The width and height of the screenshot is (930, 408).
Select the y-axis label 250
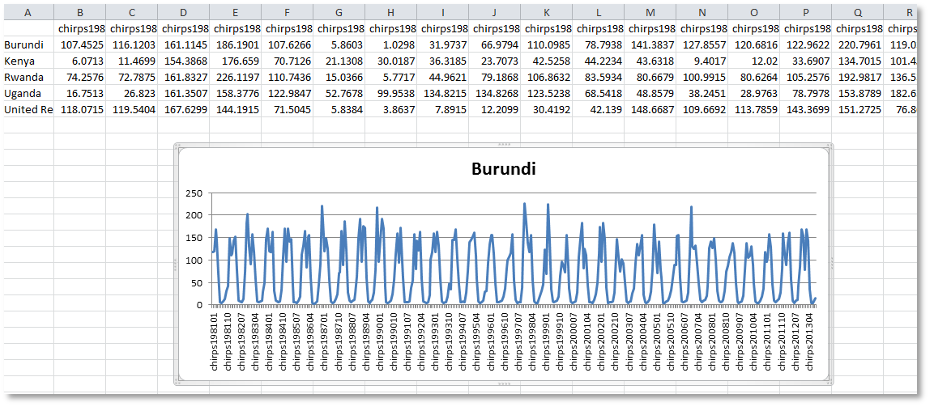[193, 194]
